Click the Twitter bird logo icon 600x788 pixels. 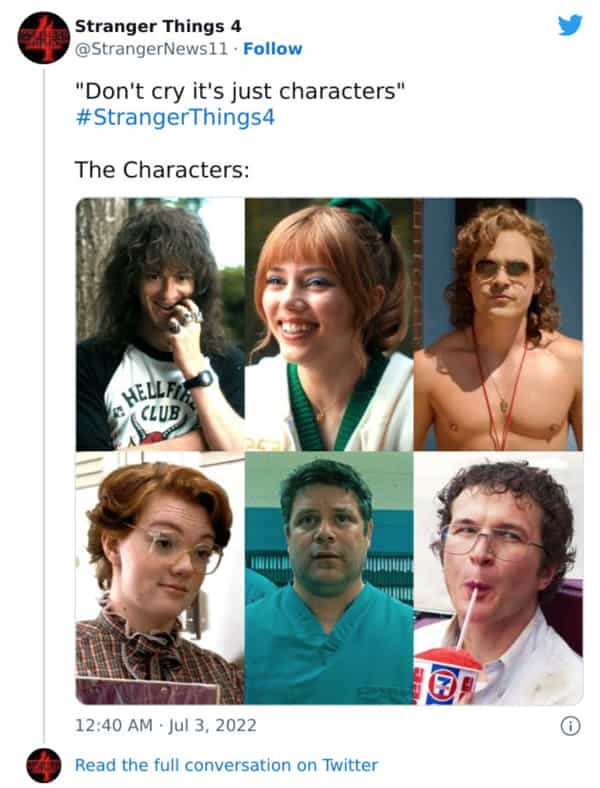[x=570, y=25]
